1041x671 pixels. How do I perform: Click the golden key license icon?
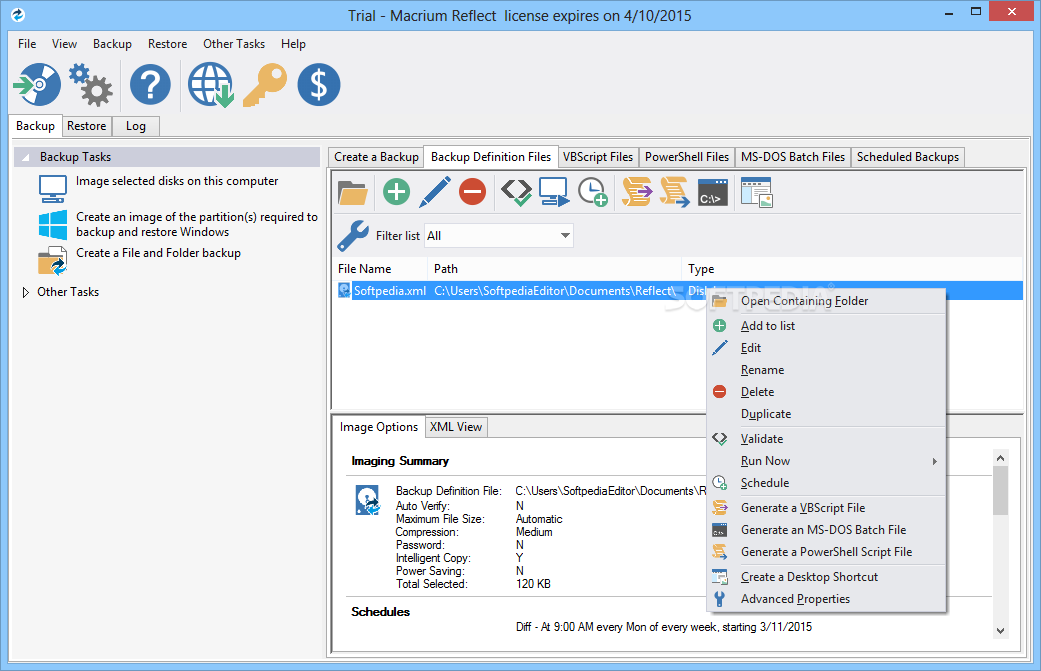pyautogui.click(x=265, y=85)
